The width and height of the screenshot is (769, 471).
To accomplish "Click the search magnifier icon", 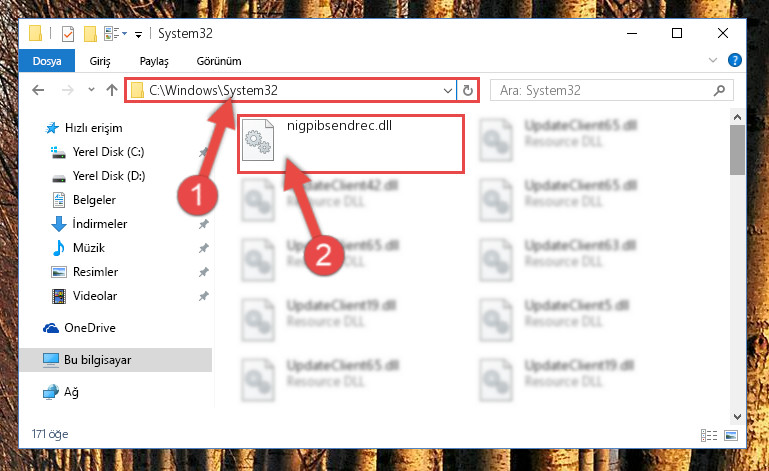I will click(x=719, y=90).
